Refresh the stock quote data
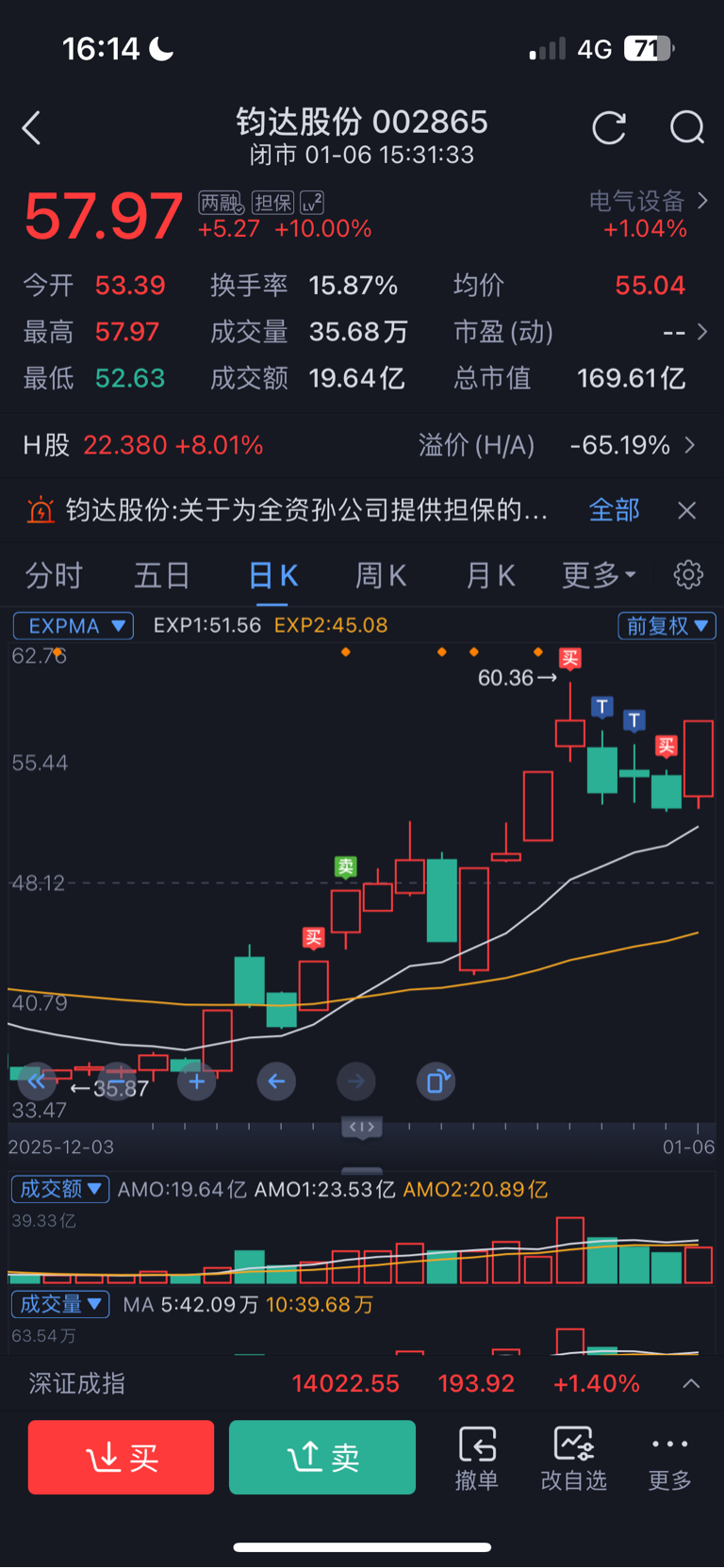724x1568 pixels. pyautogui.click(x=609, y=127)
